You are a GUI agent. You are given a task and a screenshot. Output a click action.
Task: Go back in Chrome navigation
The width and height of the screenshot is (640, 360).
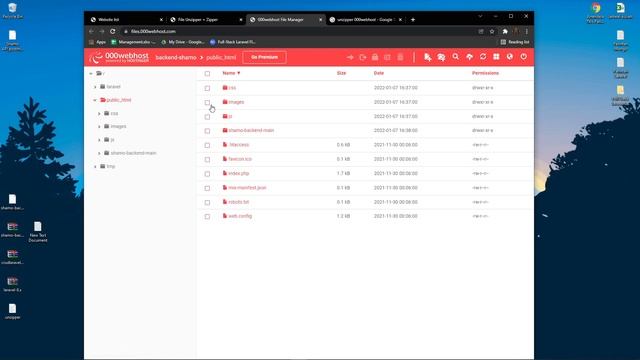pos(91,31)
